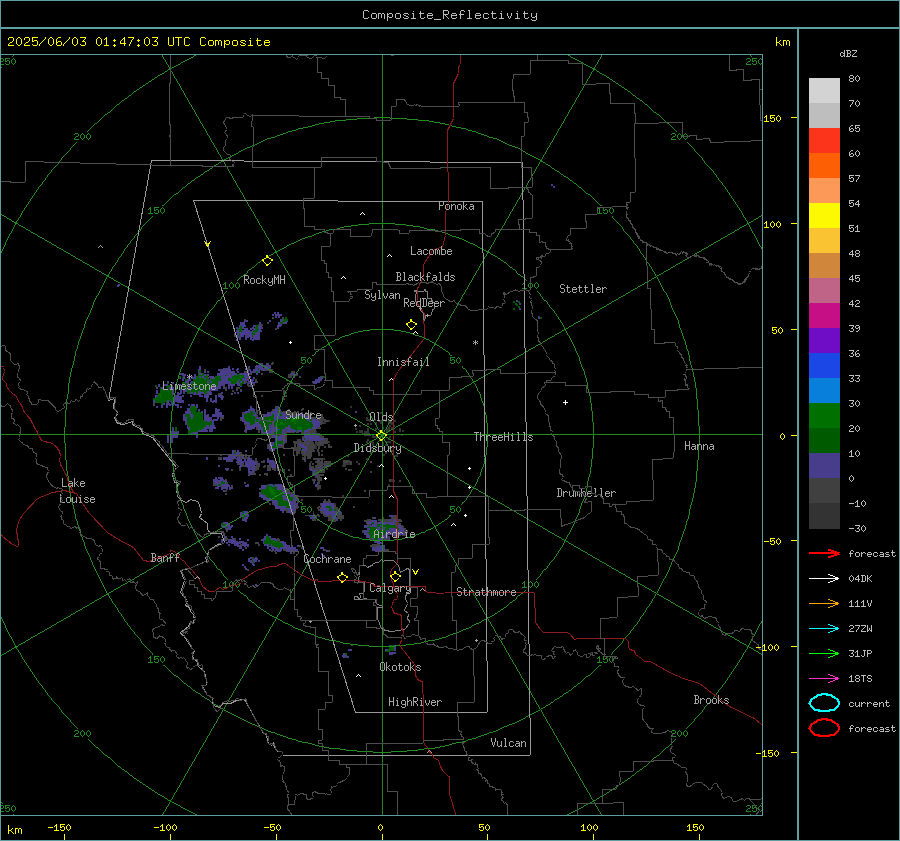900x841 pixels.
Task: Click the red forecast ellipse icon
Action: click(824, 728)
